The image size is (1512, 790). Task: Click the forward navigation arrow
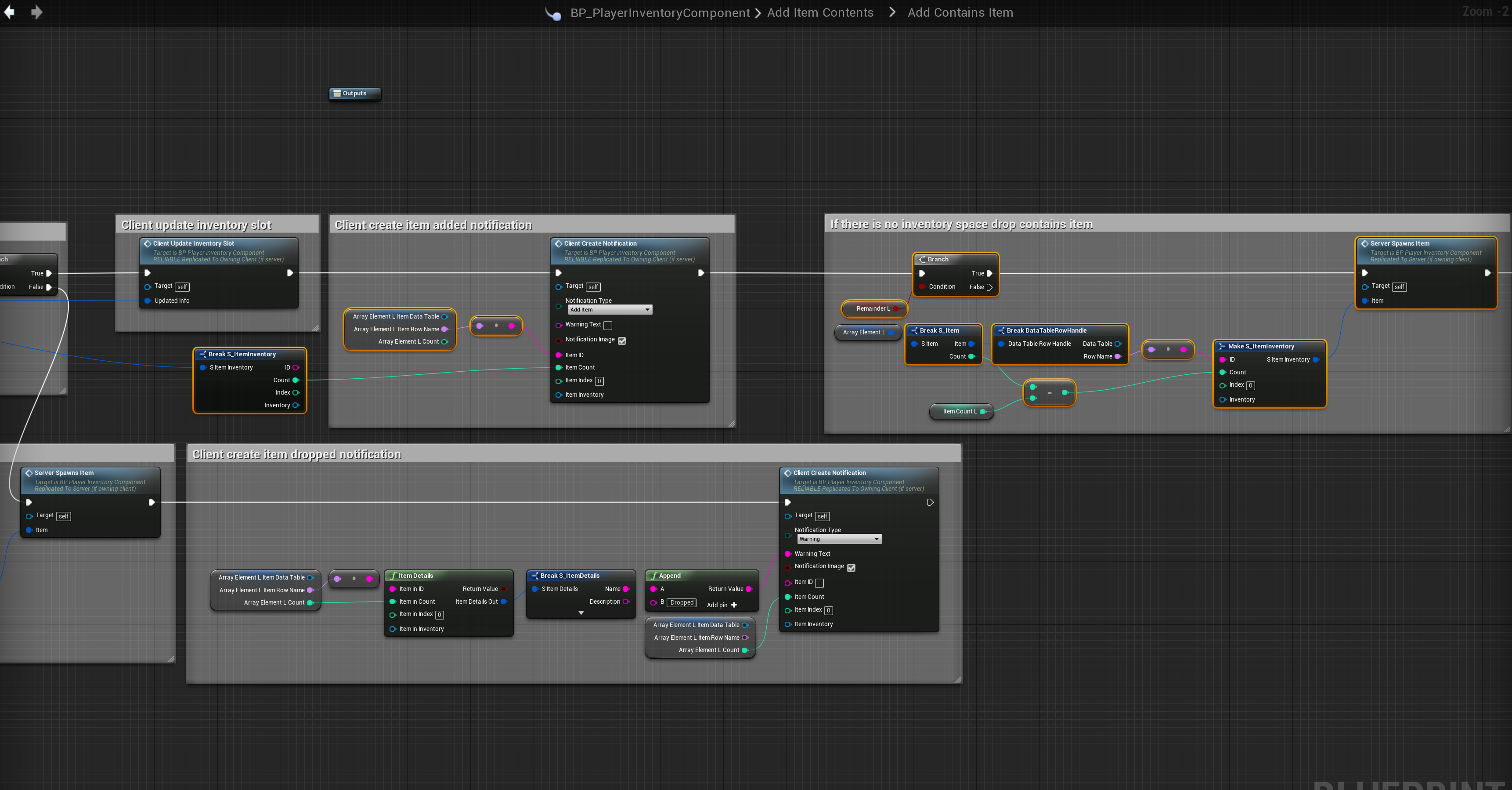pyautogui.click(x=36, y=12)
